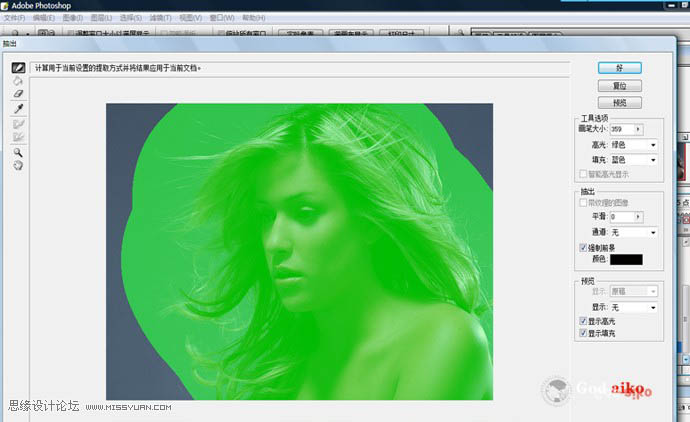Click the 画笔大小 brush size field

pos(620,129)
